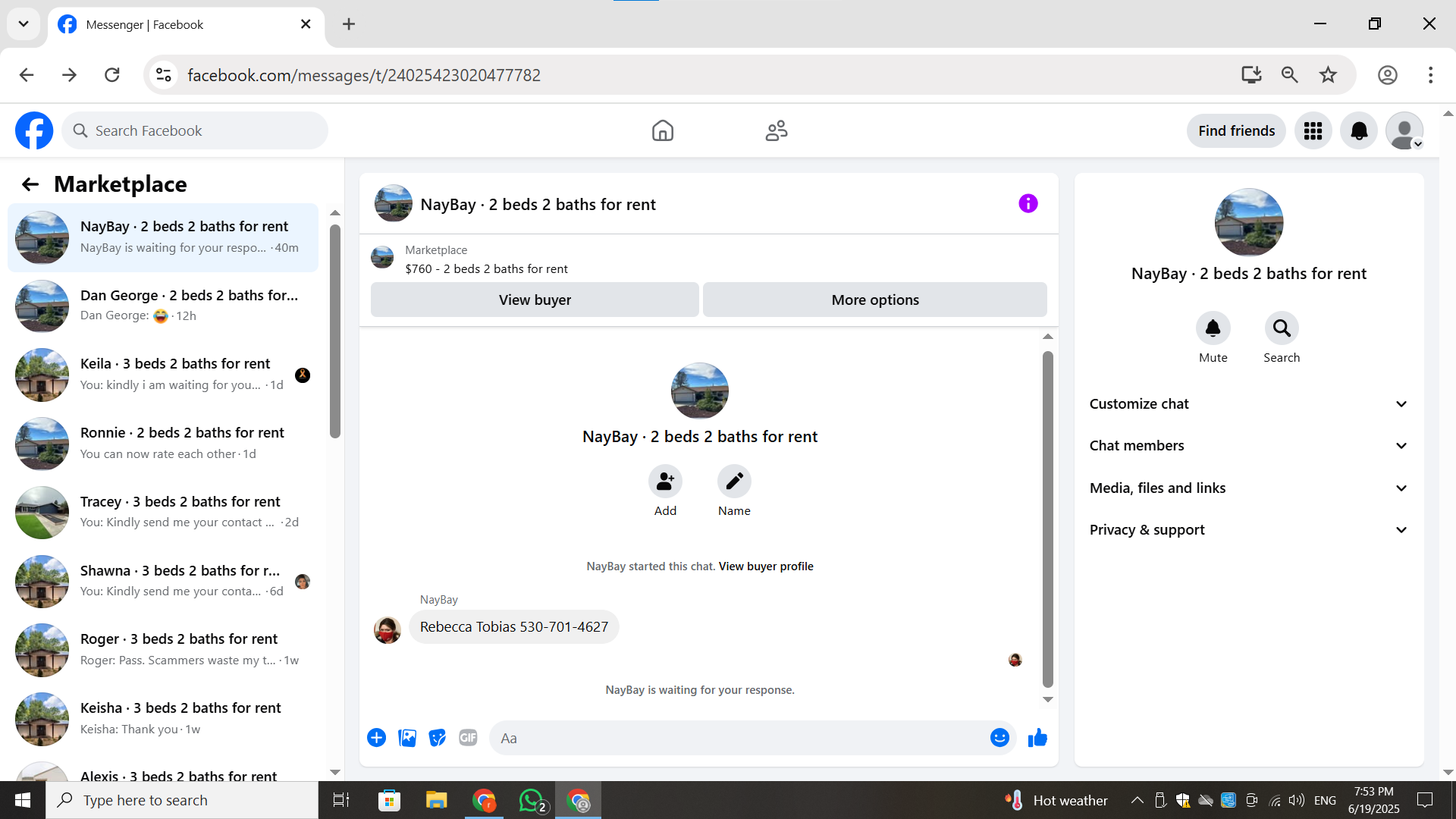Click the View buyer button

point(535,300)
